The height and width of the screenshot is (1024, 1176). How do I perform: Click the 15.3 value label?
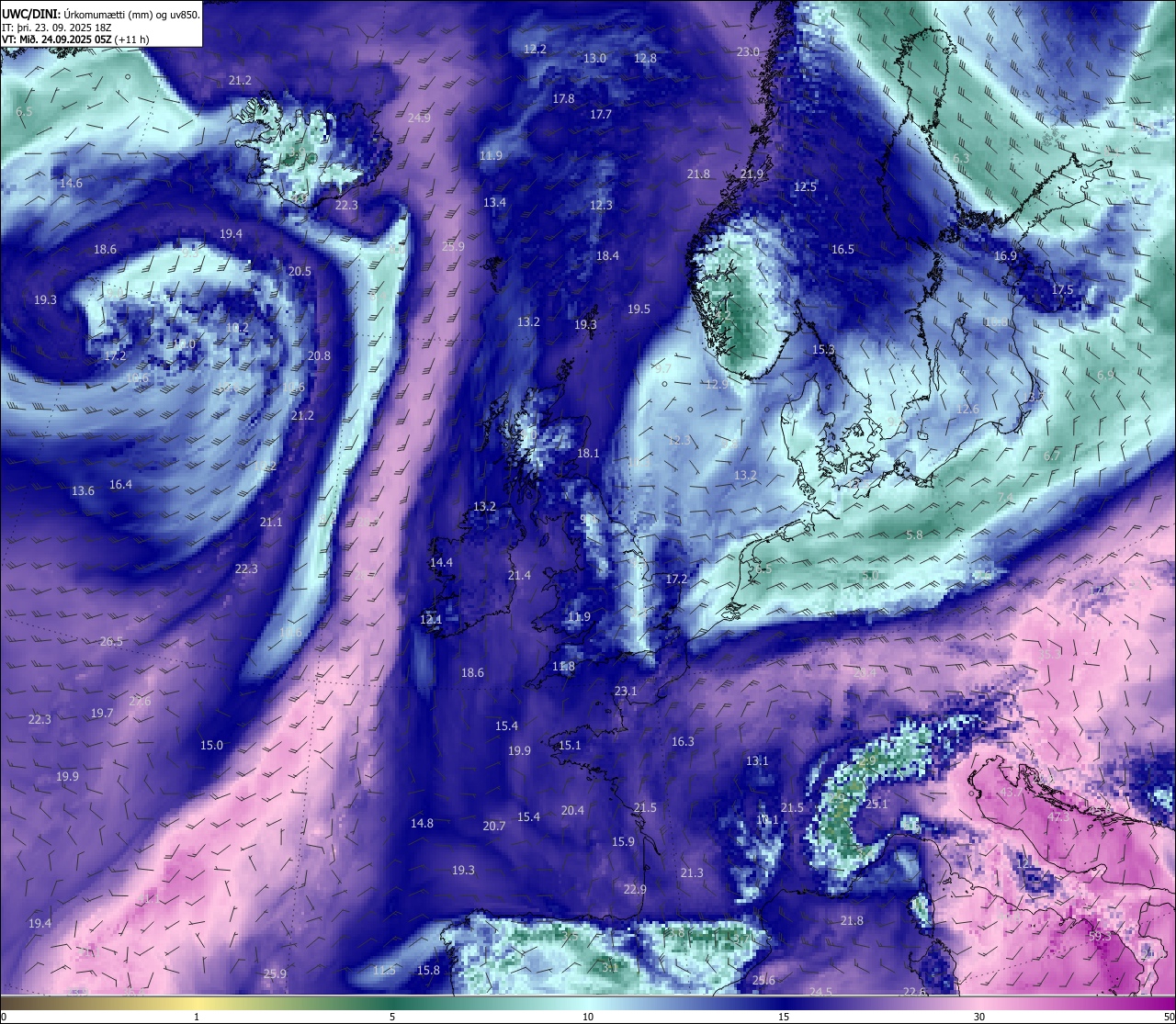(x=823, y=349)
